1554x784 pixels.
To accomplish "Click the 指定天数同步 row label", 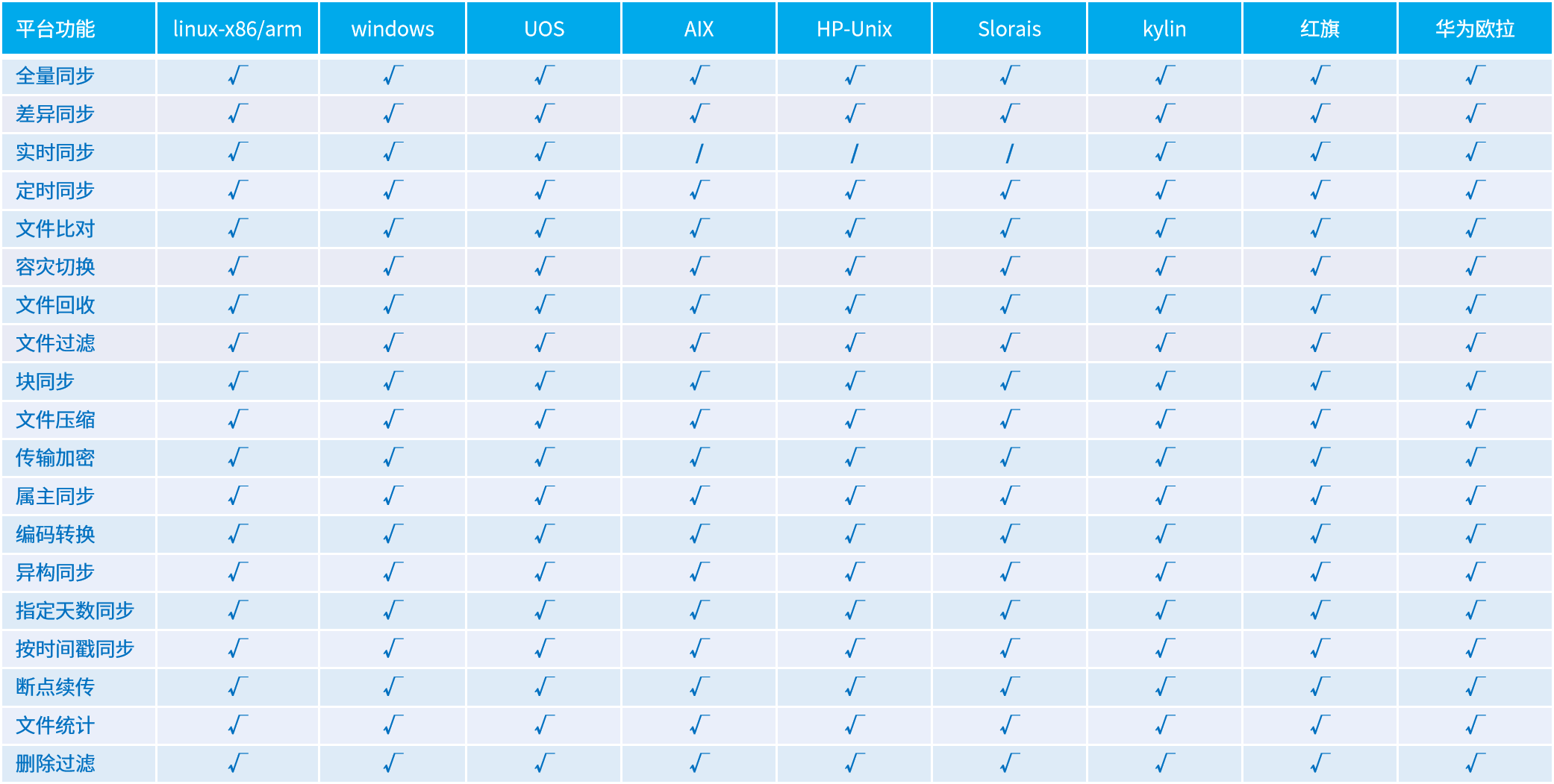I will (x=75, y=610).
